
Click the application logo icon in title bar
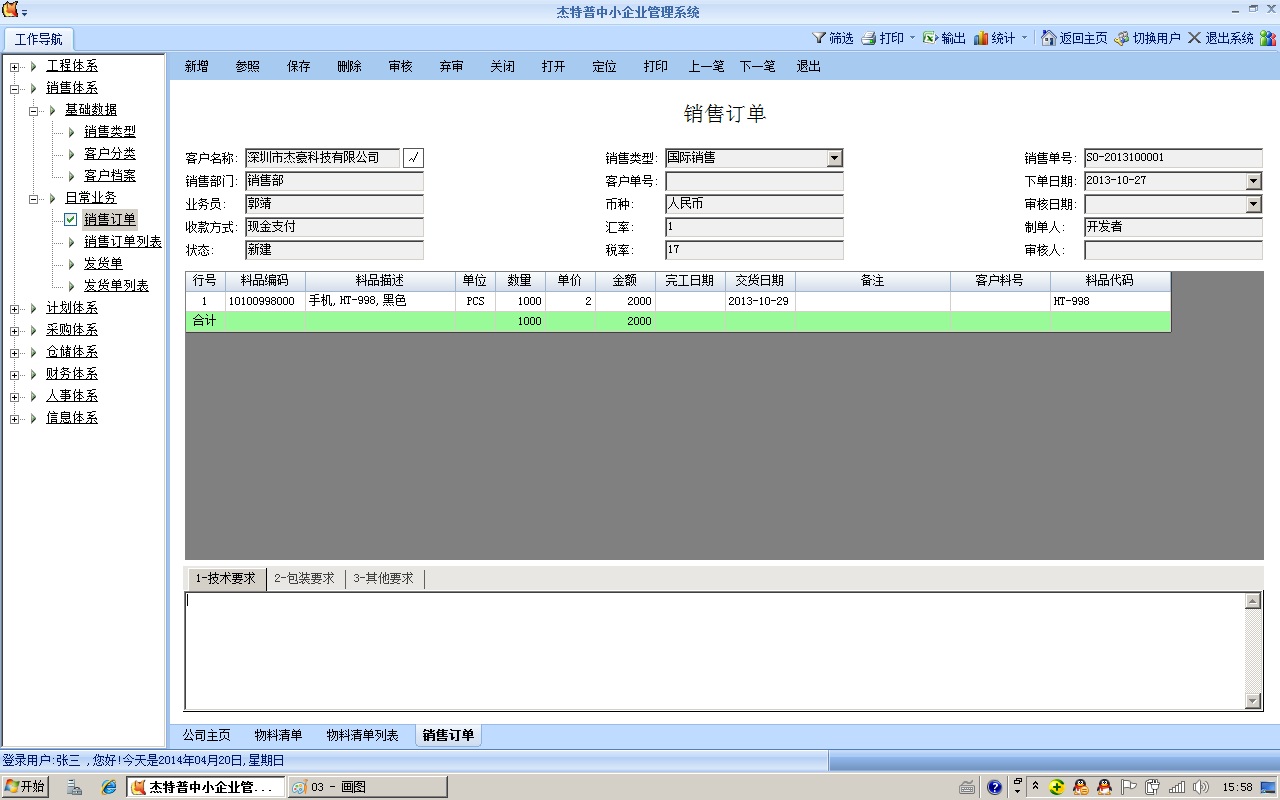point(10,10)
